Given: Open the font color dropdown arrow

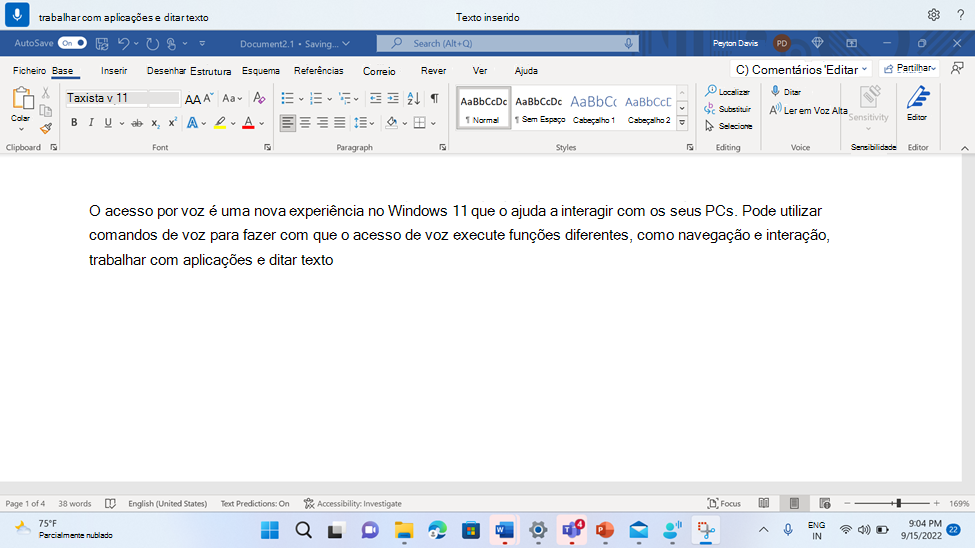Looking at the screenshot, I should pos(262,123).
